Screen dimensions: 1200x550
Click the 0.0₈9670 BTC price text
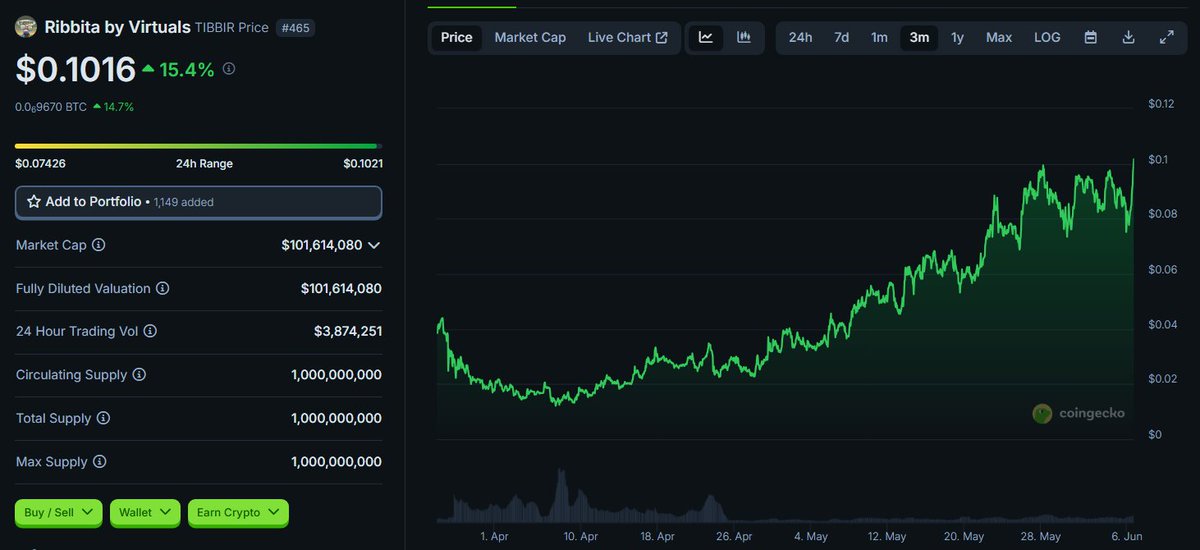pos(51,106)
